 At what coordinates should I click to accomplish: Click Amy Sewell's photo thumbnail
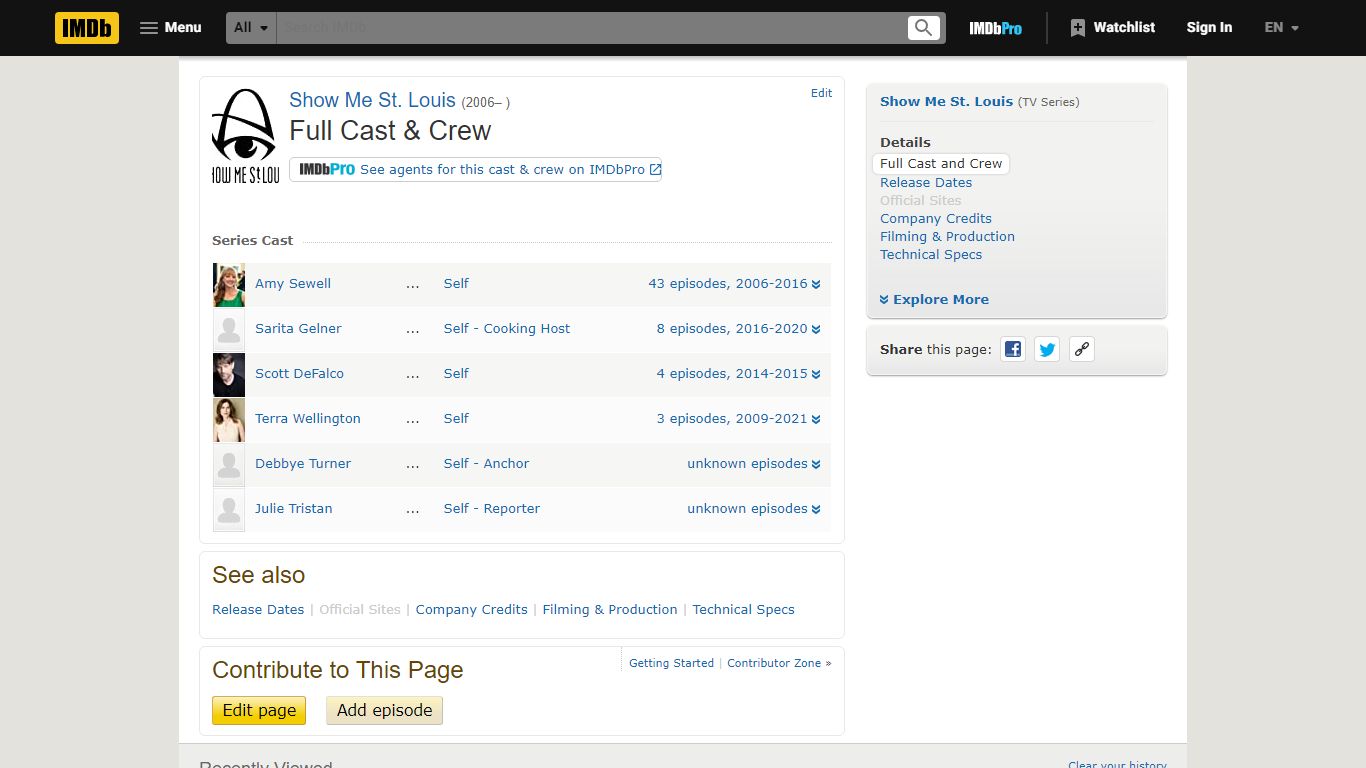point(229,284)
